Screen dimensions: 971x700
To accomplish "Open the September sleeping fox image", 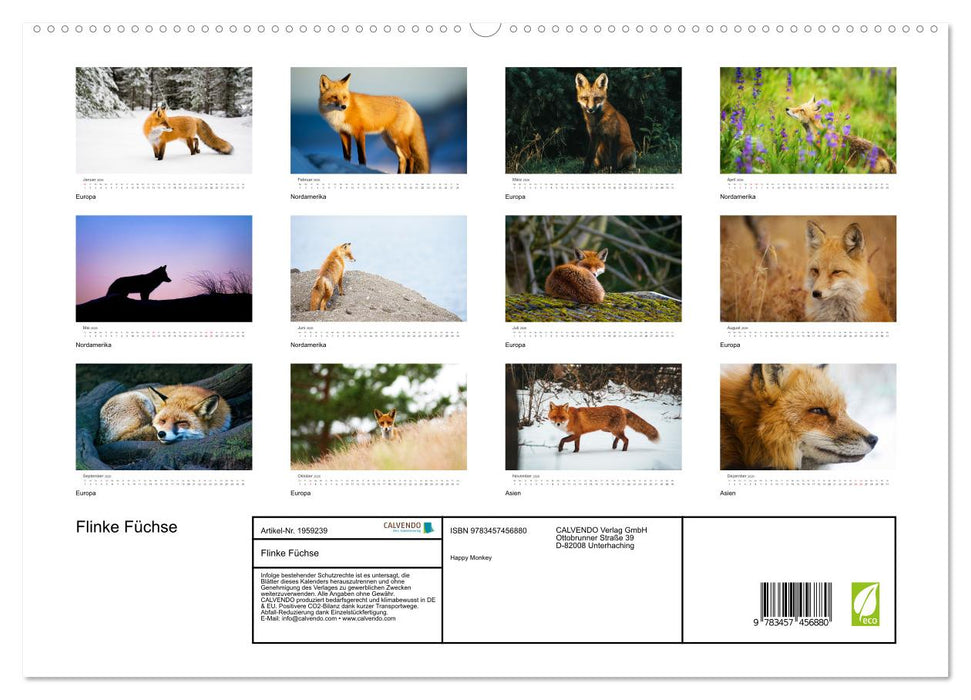I will pos(164,416).
